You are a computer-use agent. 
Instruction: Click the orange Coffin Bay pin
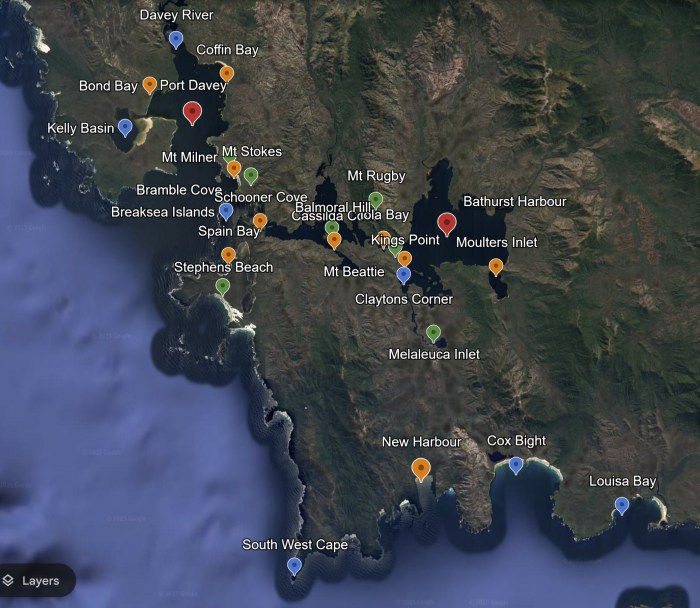(227, 74)
